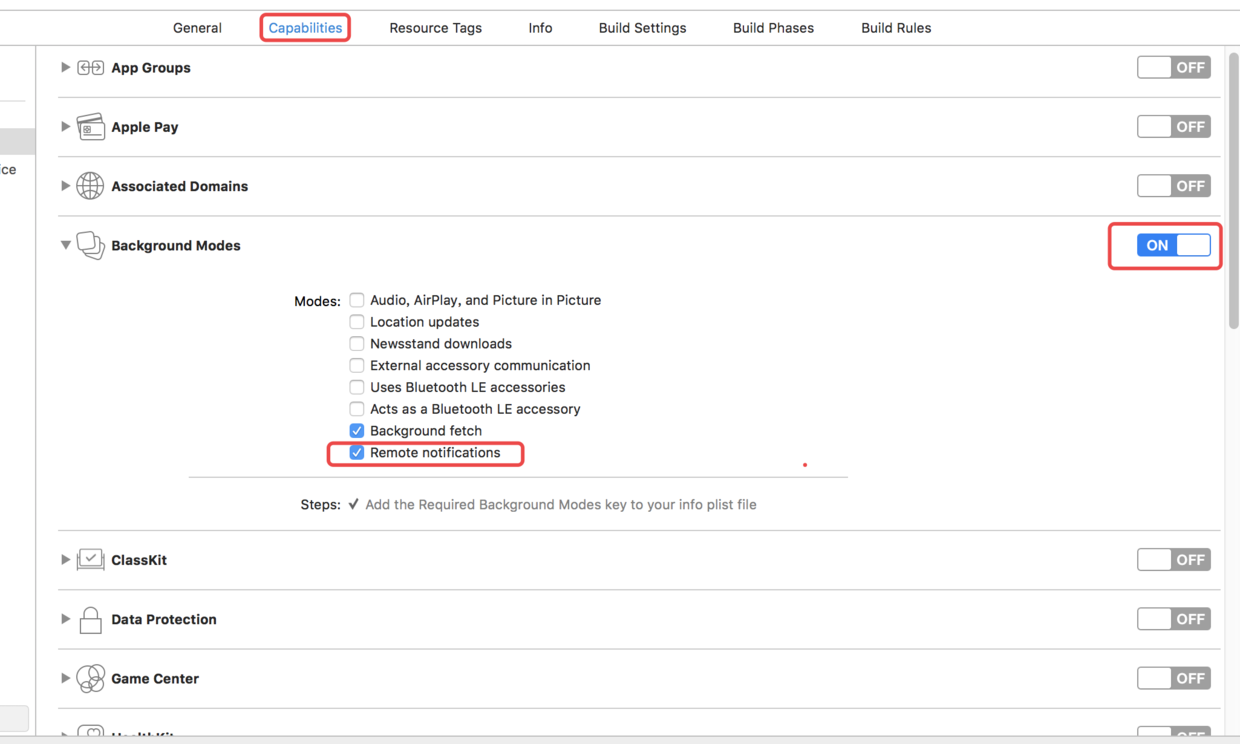The image size is (1240, 744).
Task: Open the Info tab
Action: (x=540, y=28)
